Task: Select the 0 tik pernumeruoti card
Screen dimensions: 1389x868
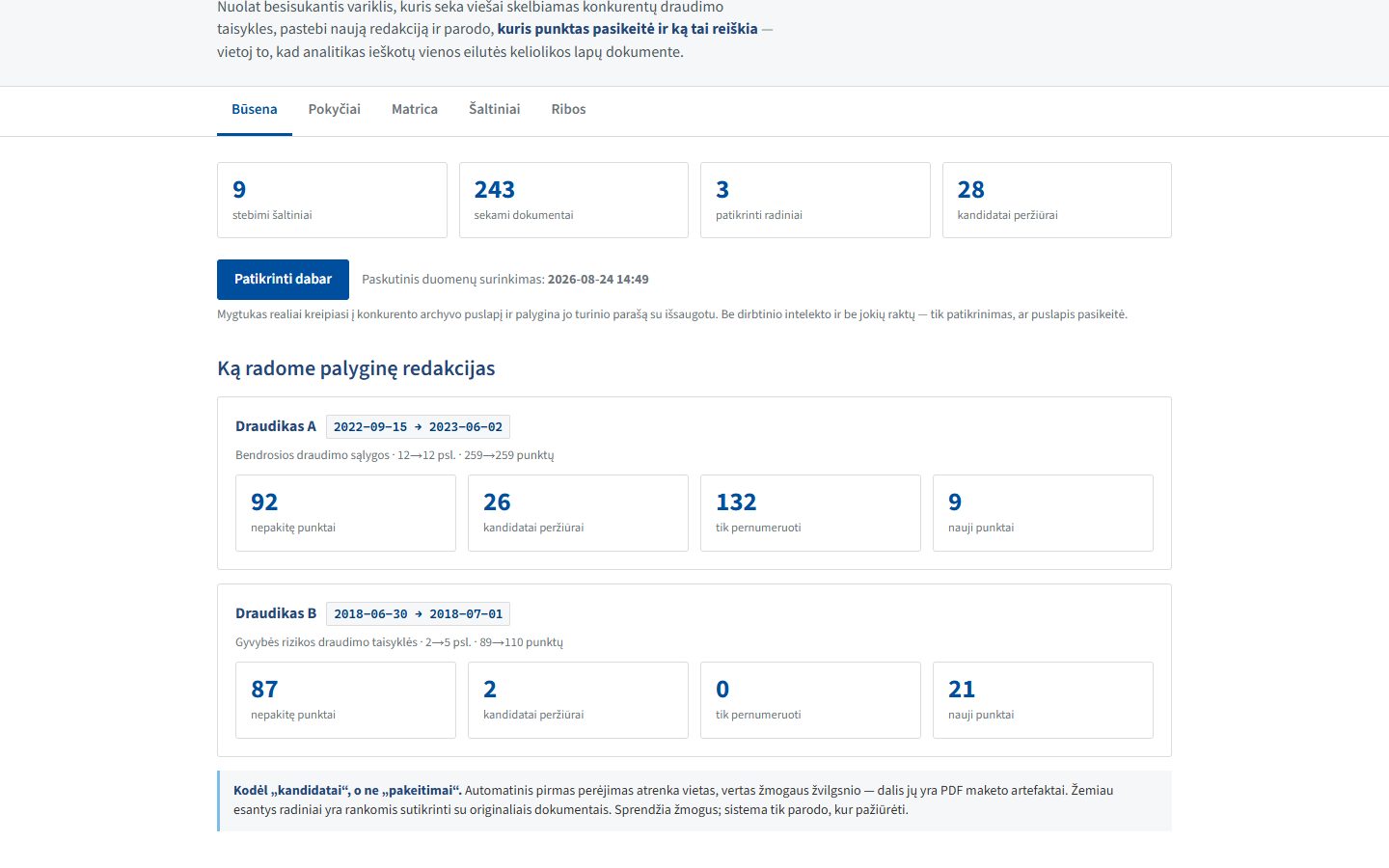Action: coord(810,700)
